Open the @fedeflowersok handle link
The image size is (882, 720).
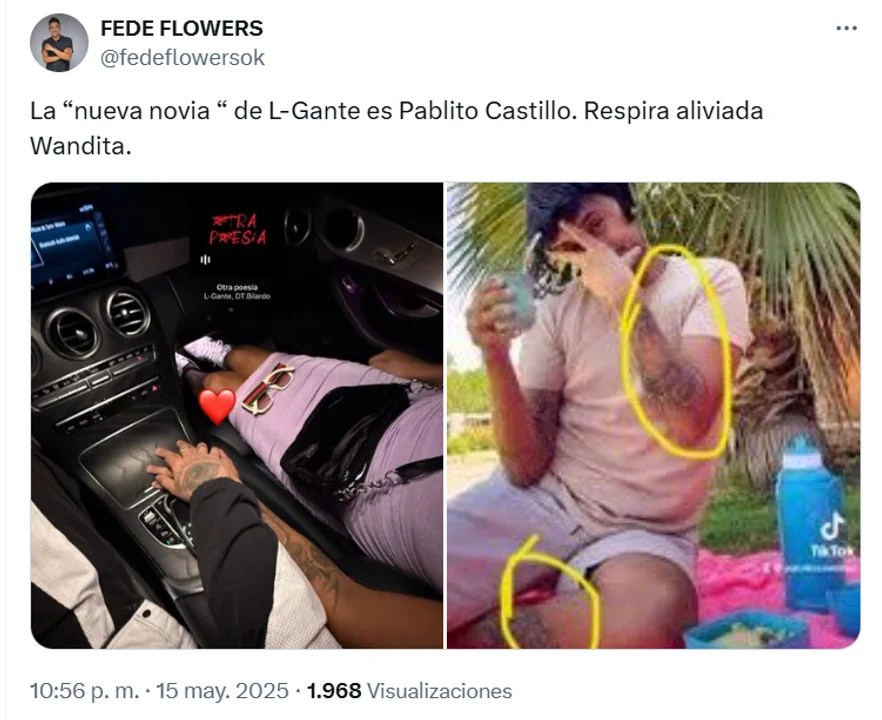point(182,57)
